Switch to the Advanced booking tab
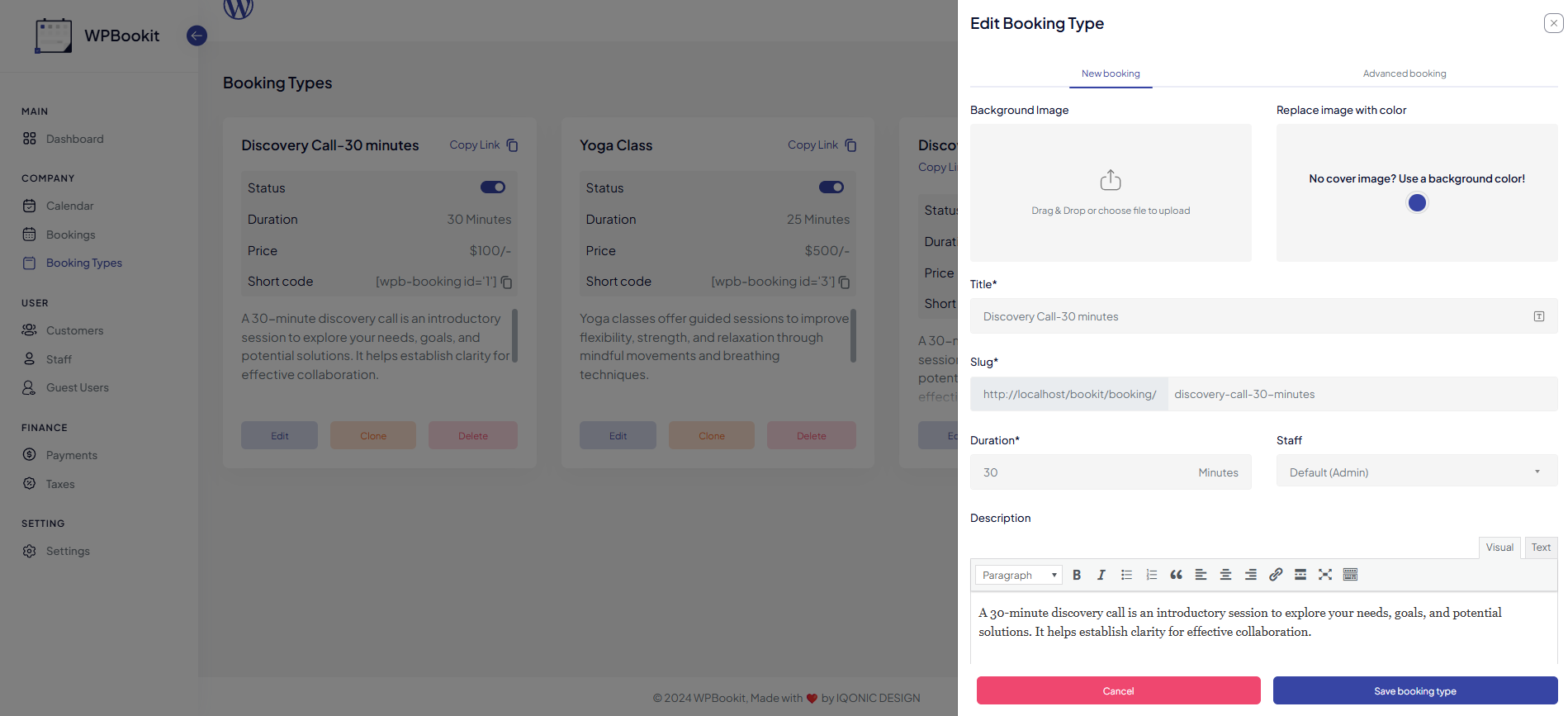The height and width of the screenshot is (716, 1568). [x=1405, y=73]
